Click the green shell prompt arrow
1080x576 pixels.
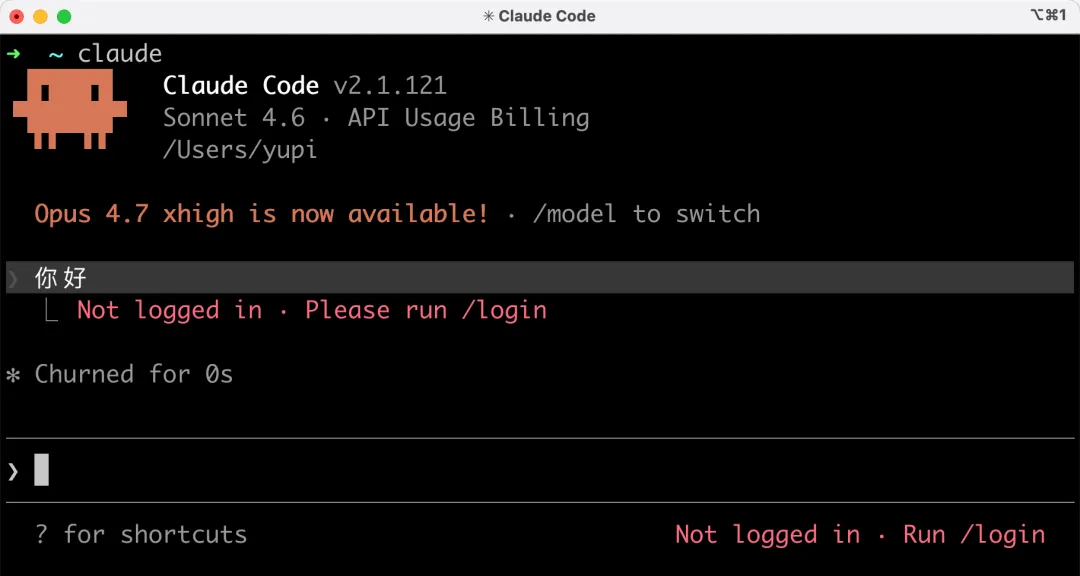14,54
